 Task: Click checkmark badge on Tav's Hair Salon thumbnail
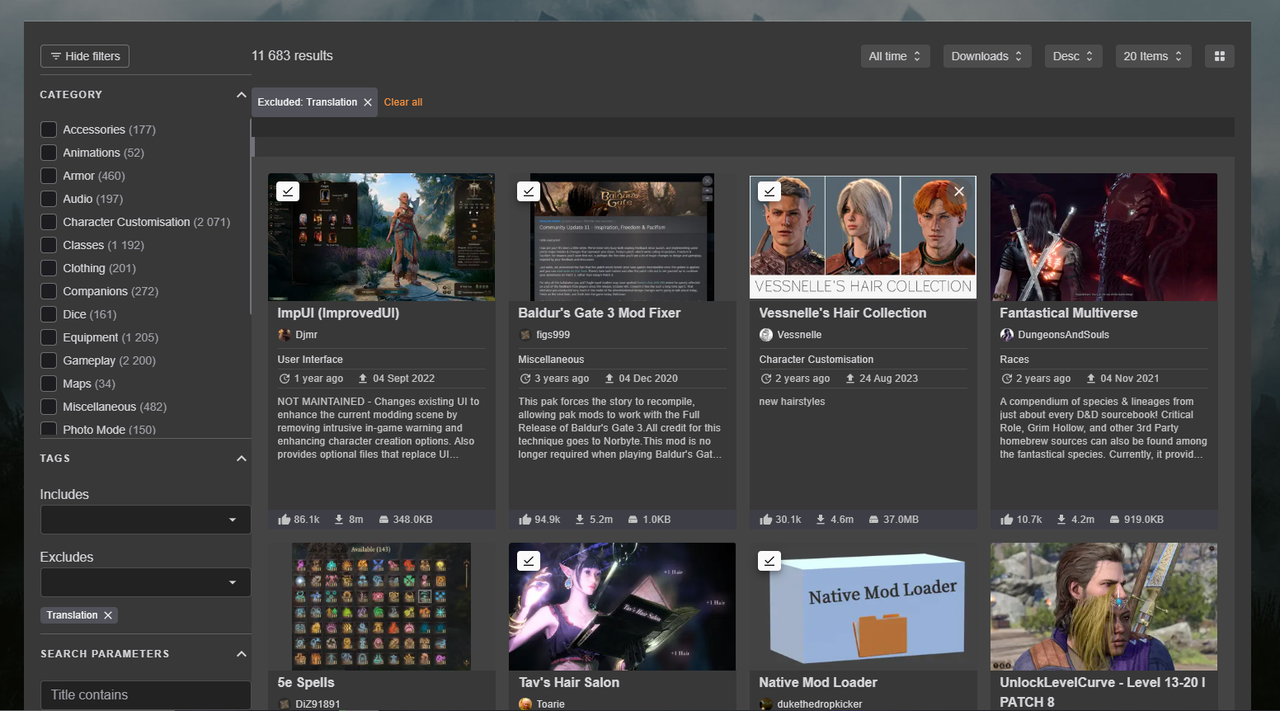528,561
